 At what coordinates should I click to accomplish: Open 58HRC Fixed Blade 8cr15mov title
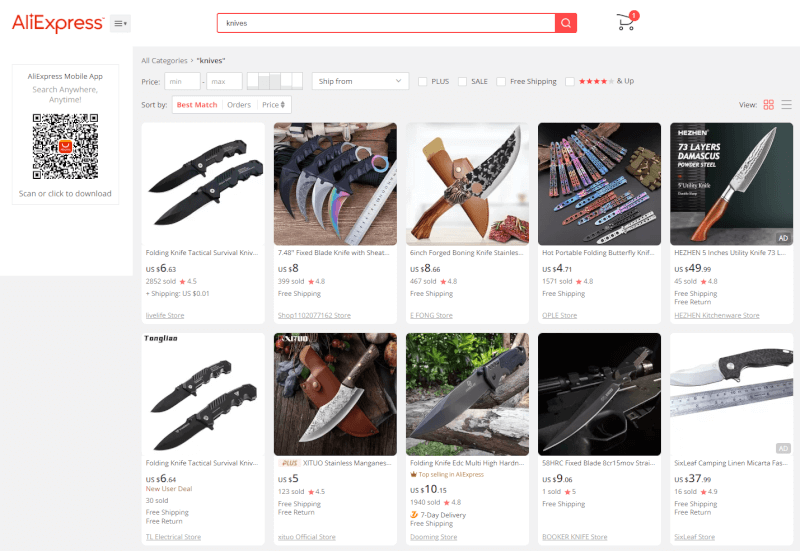598,463
